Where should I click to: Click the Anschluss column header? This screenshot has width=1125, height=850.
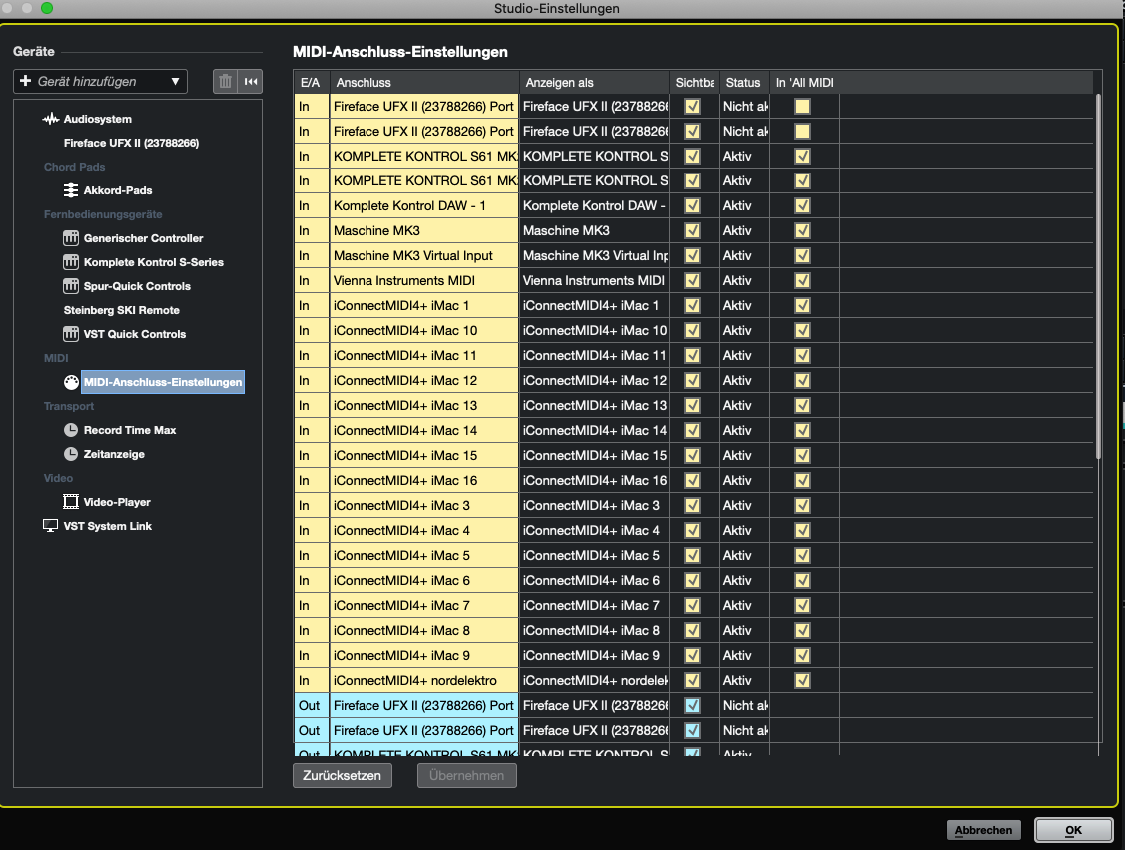pyautogui.click(x=424, y=82)
